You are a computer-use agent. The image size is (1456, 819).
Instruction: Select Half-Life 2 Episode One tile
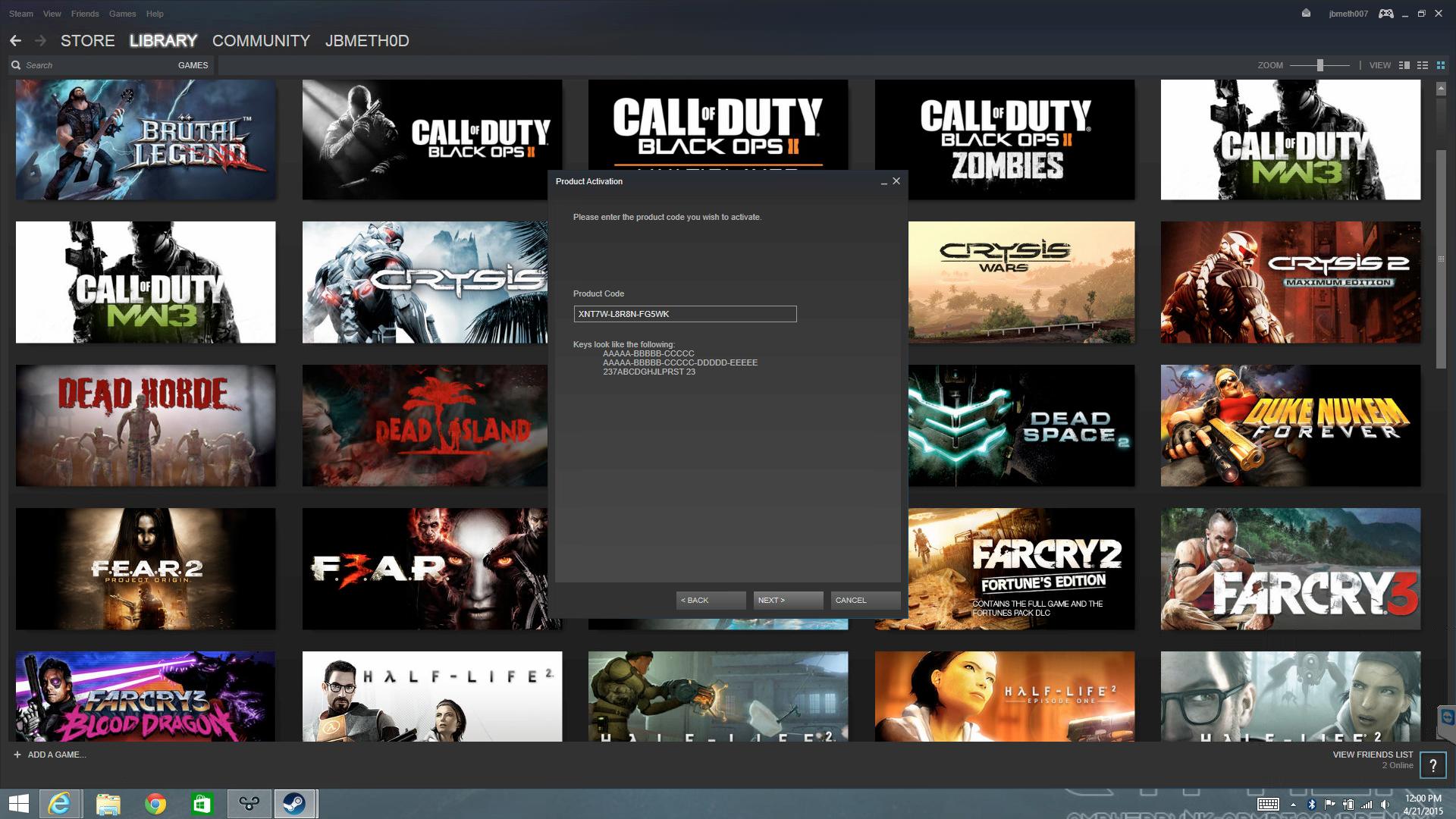pyautogui.click(x=1005, y=696)
